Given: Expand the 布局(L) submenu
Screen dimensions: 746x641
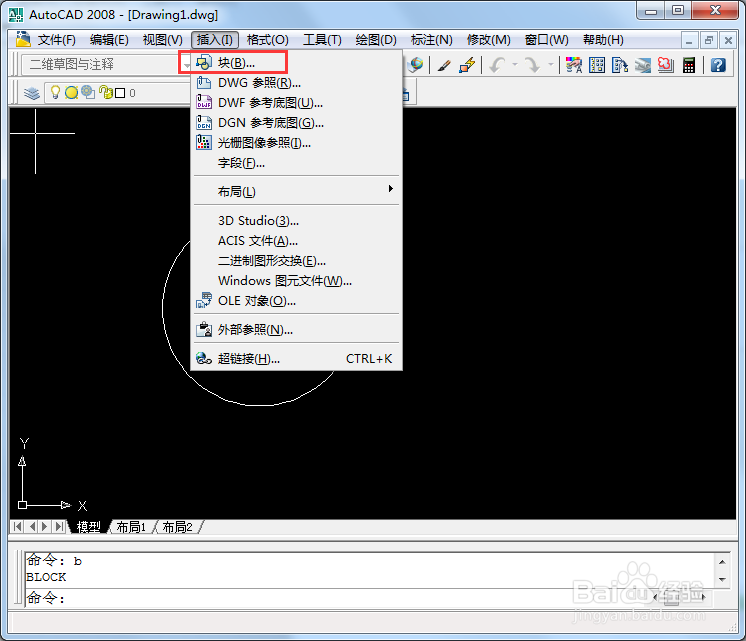Looking at the screenshot, I should tap(296, 192).
